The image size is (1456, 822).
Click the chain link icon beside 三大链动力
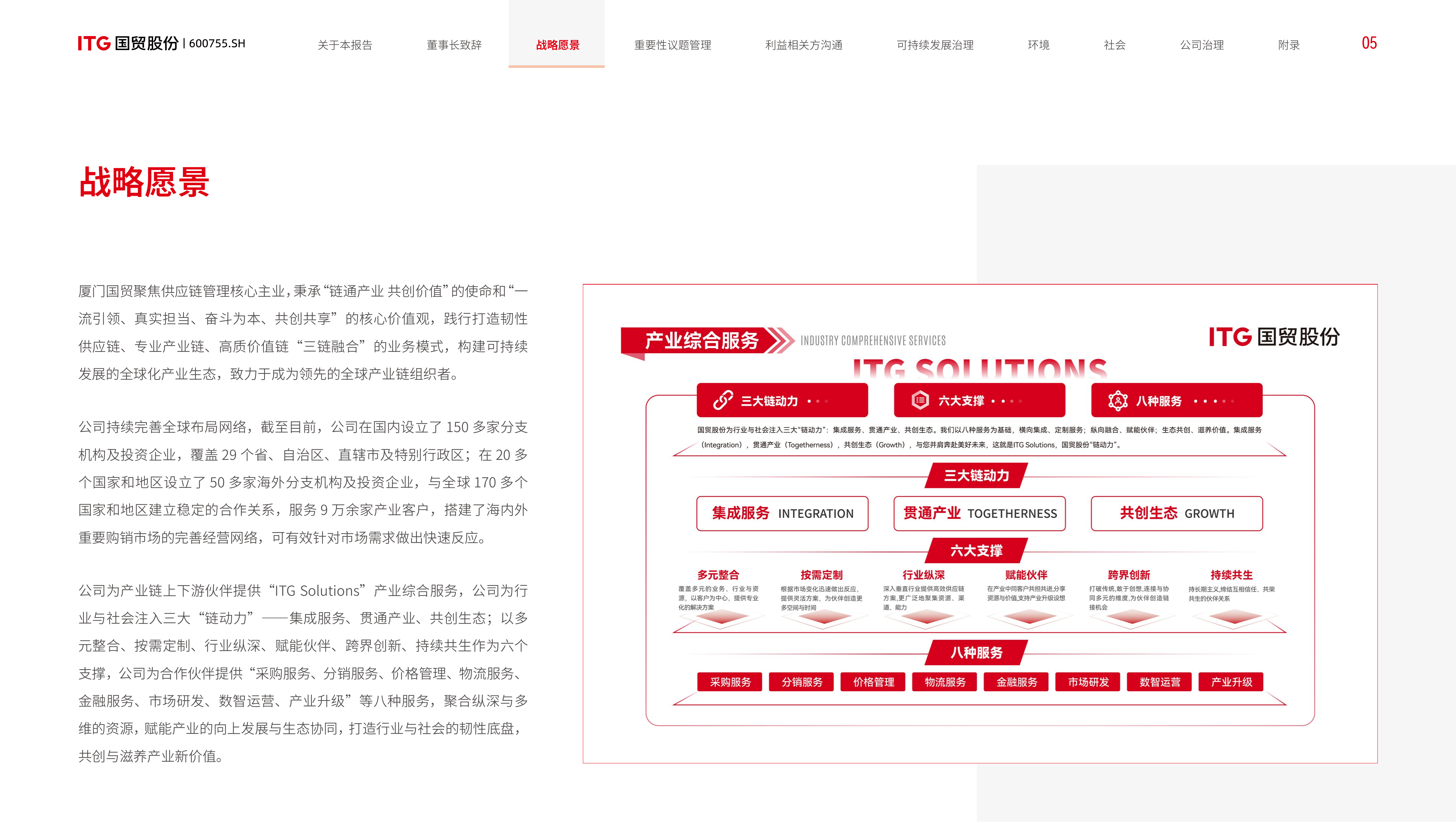point(723,400)
